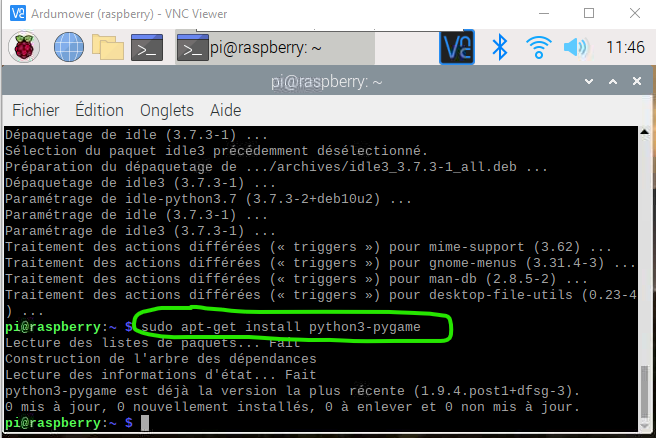
Task: Click the terminal cursor at the last prompt
Action: (x=145, y=423)
